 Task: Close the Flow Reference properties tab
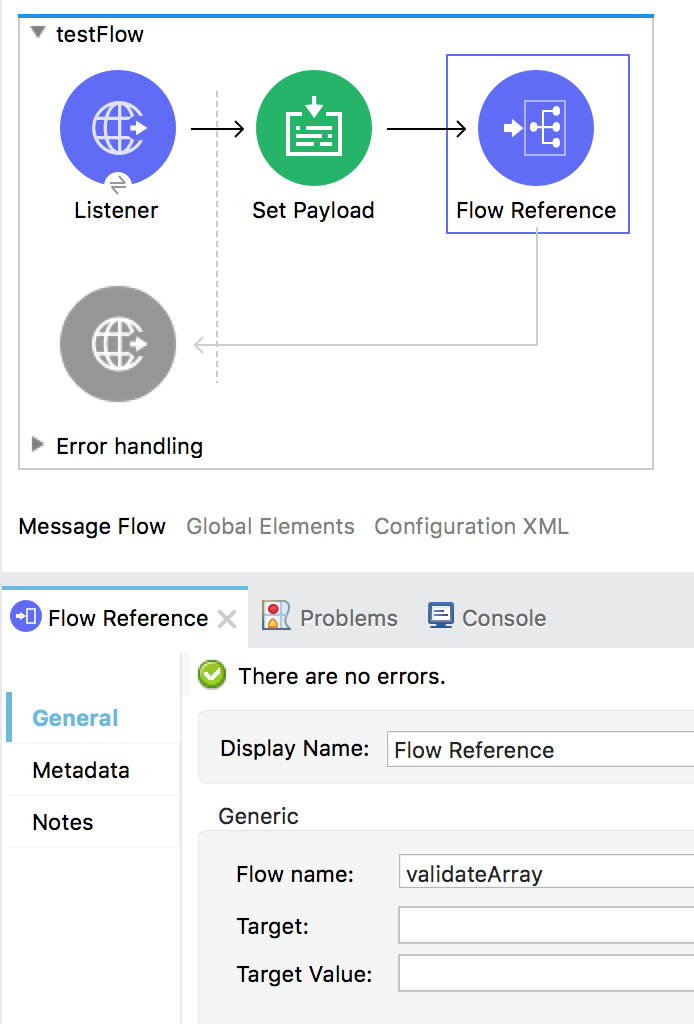[227, 618]
